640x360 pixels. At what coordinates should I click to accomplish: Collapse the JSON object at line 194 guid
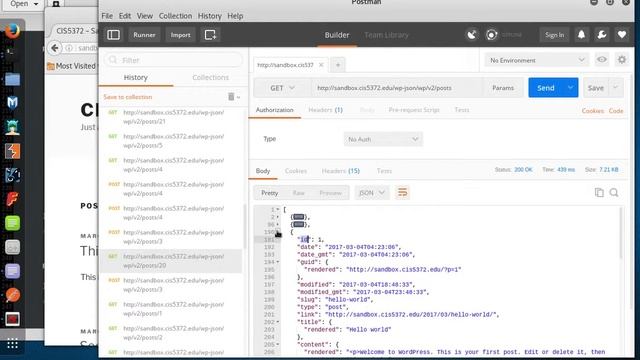coord(278,262)
